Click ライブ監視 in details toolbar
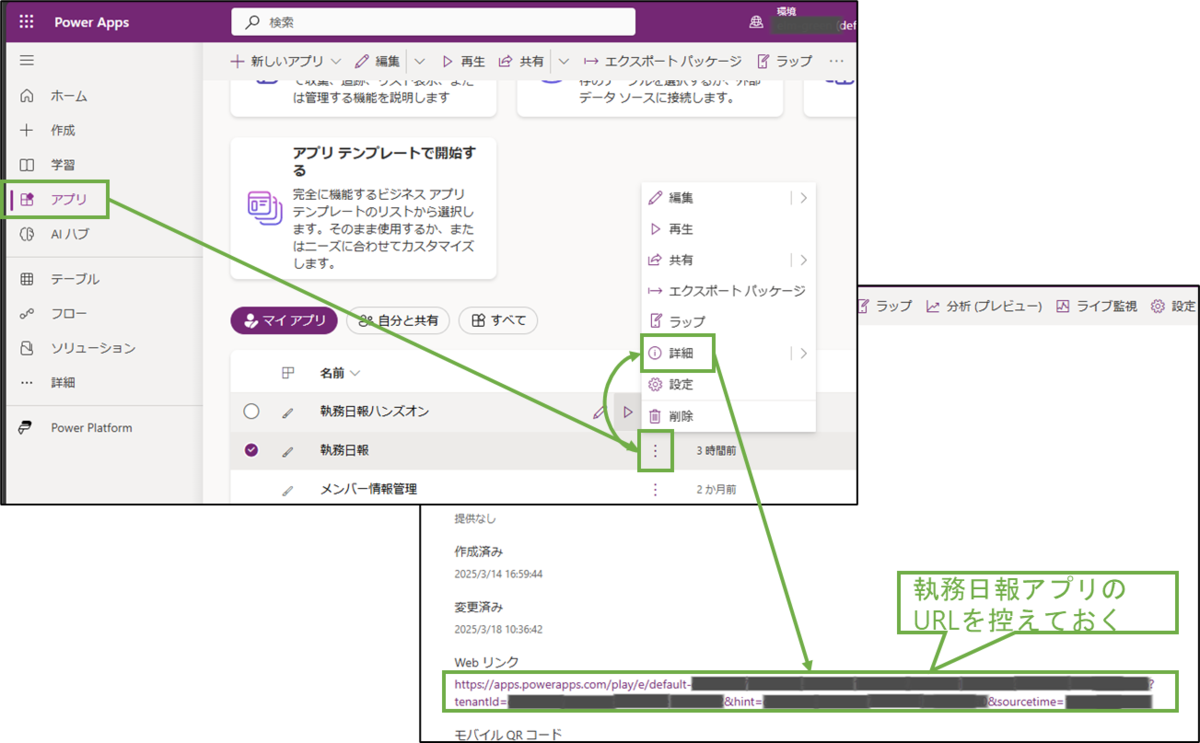The image size is (1200, 743). pos(1096,306)
